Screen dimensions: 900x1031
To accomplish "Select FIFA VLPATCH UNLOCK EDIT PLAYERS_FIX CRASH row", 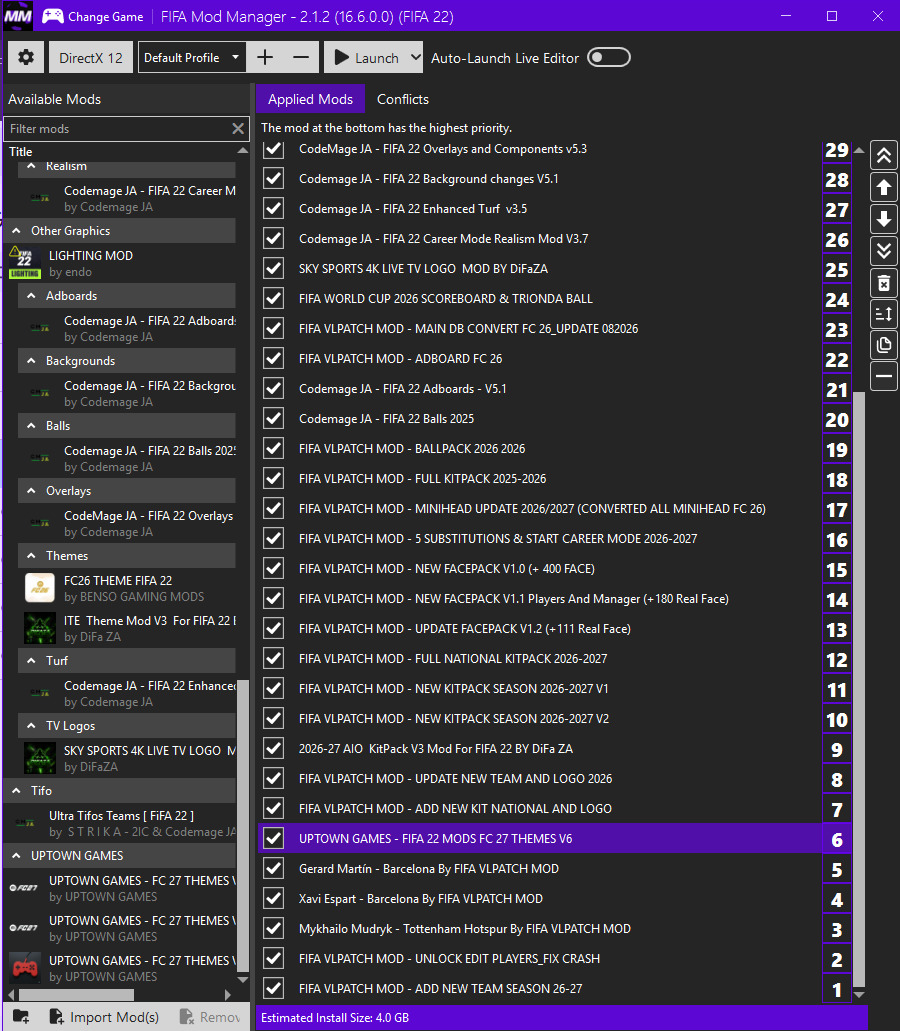I will [540, 959].
